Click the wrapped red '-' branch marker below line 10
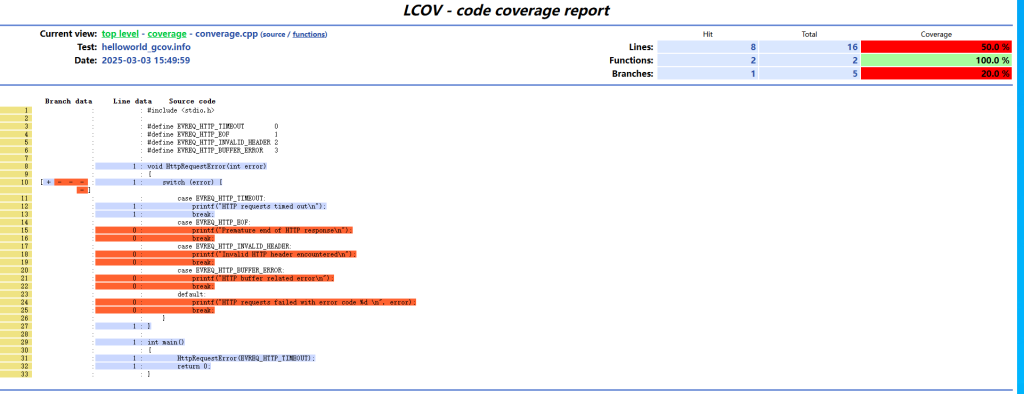Screen dimensions: 1024x394 click(x=81, y=190)
